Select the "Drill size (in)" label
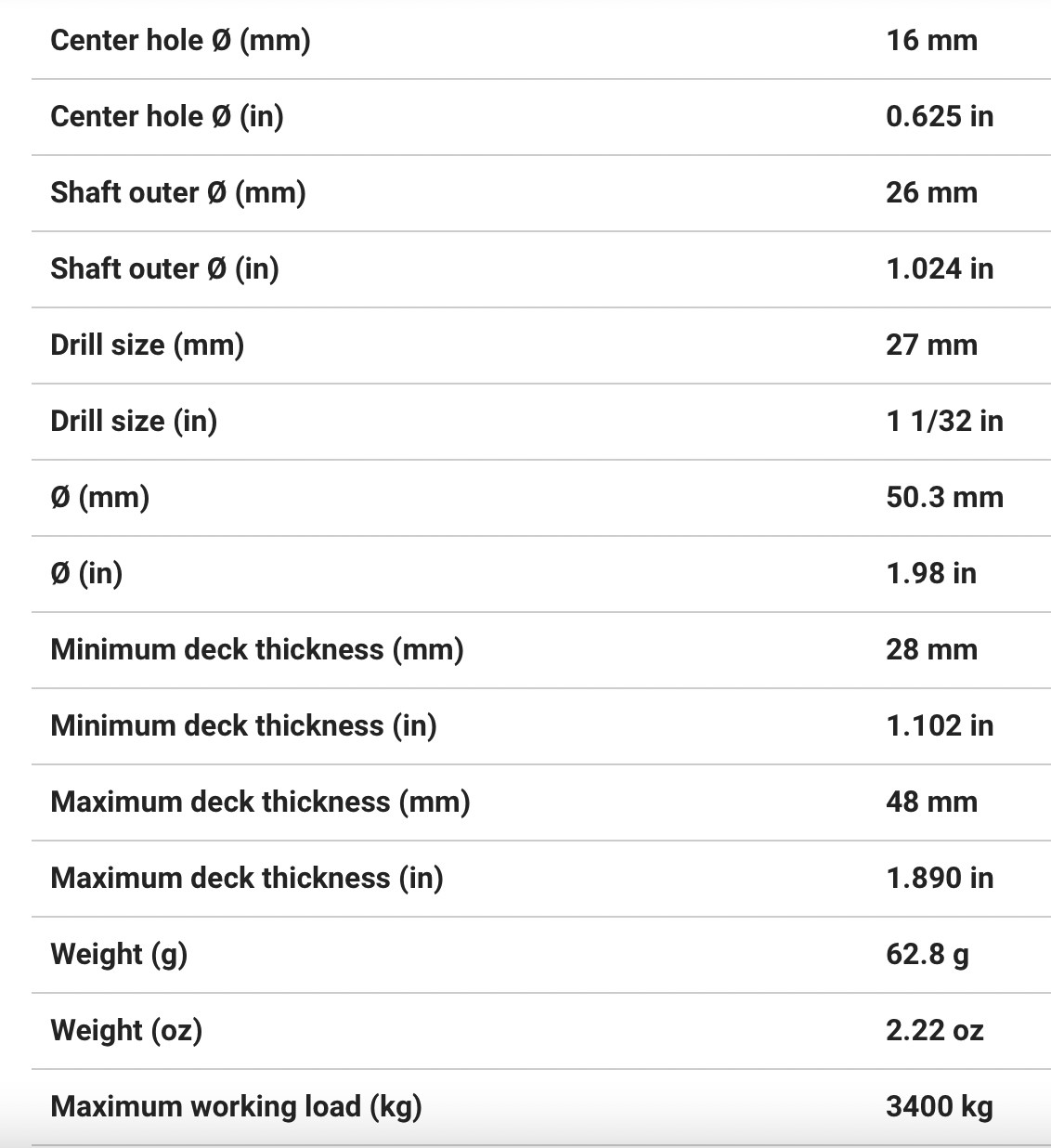Viewport: 1051px width, 1148px height. click(x=134, y=422)
